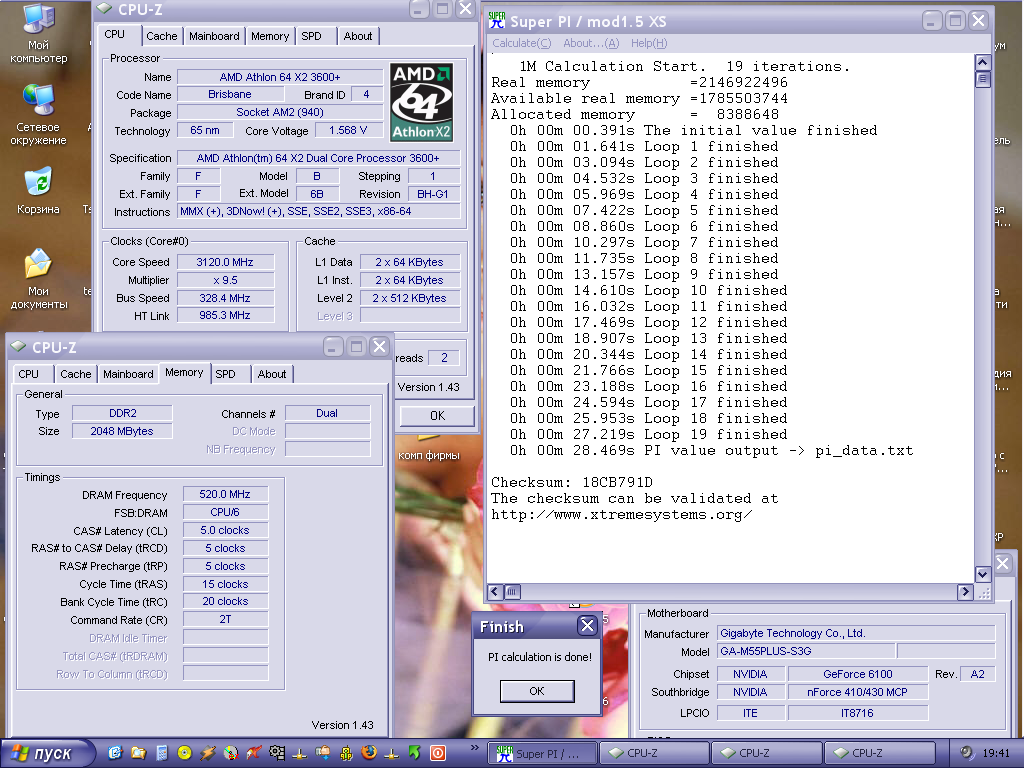Image resolution: width=1024 pixels, height=768 pixels.
Task: Click the Southbridge nForce 410/430 MCP value
Action: click(x=857, y=692)
